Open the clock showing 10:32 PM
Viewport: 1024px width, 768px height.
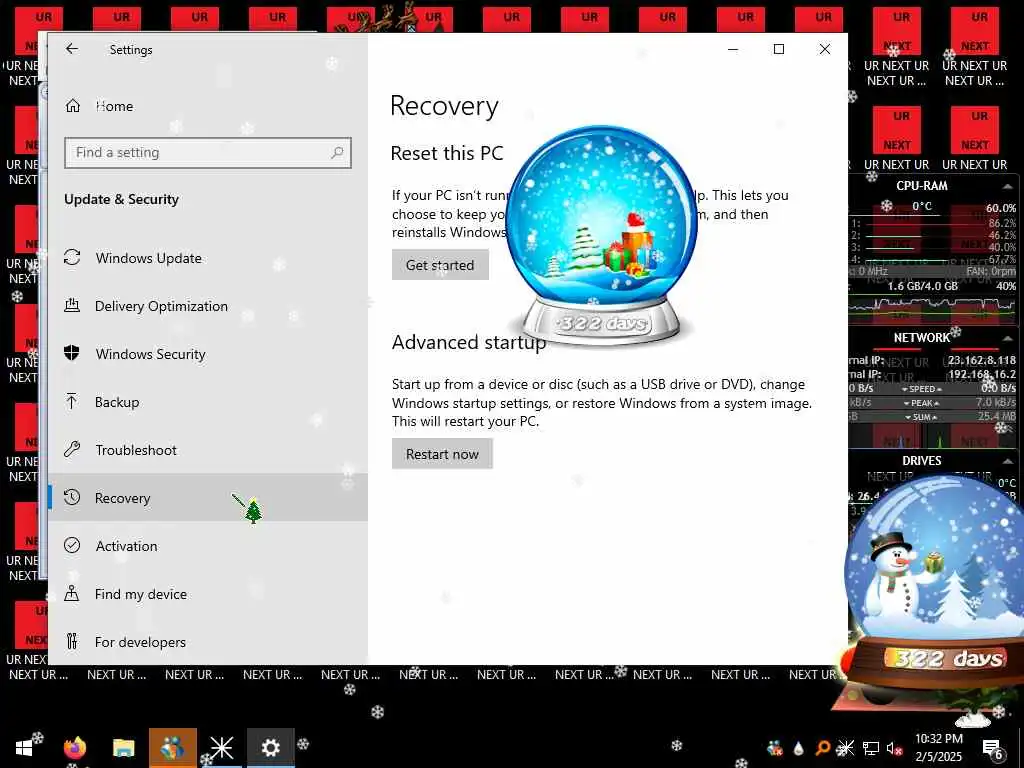(x=938, y=748)
